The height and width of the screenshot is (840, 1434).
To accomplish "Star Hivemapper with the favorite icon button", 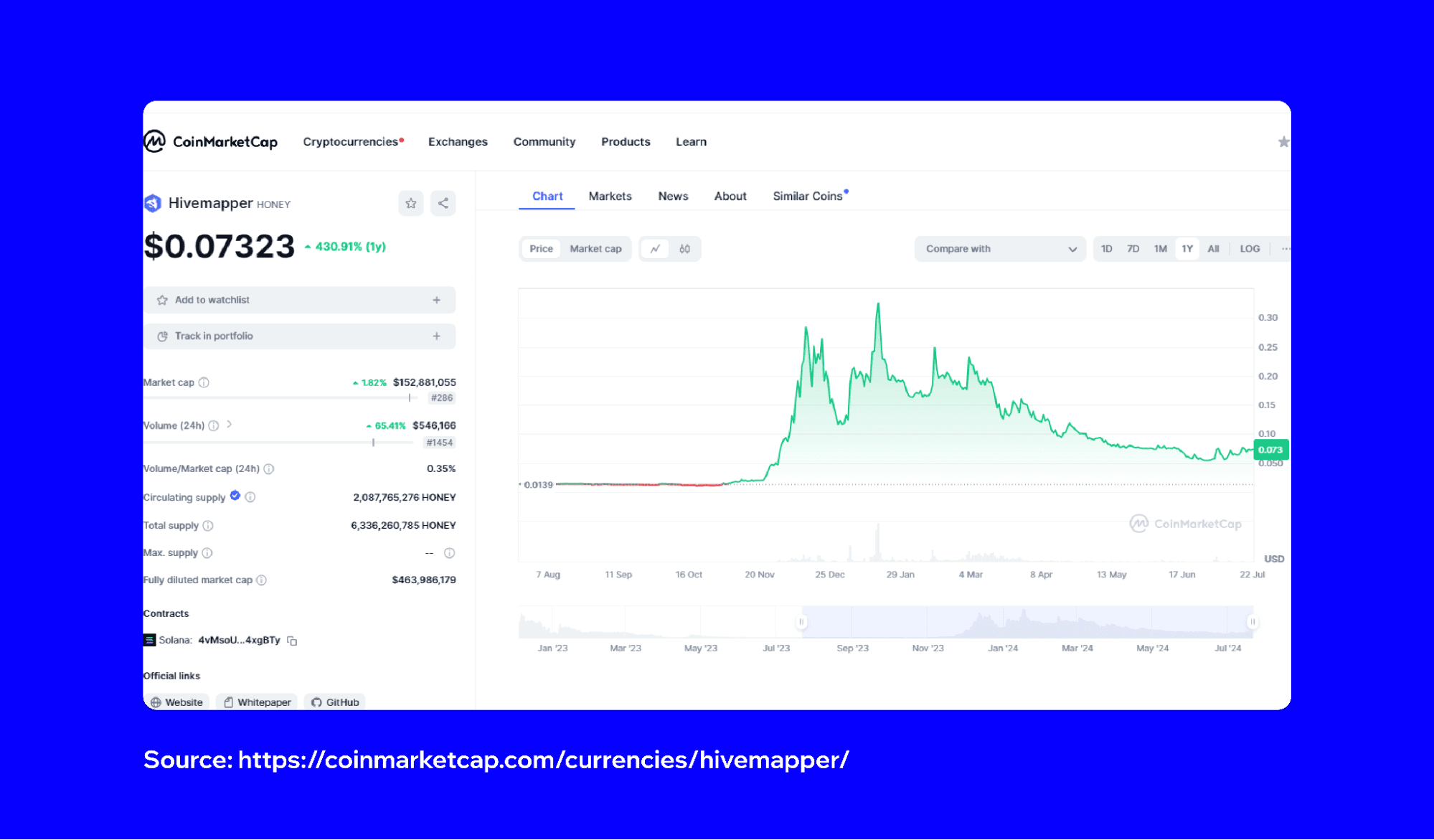I will pos(411,203).
